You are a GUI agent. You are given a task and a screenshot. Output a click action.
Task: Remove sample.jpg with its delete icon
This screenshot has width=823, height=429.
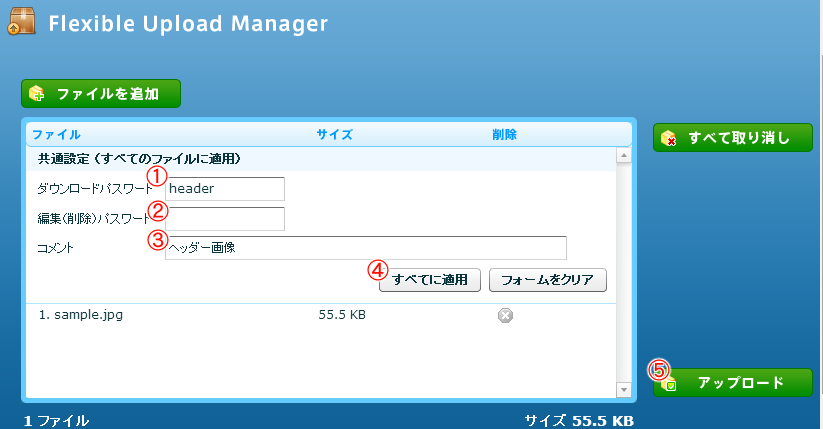click(505, 315)
